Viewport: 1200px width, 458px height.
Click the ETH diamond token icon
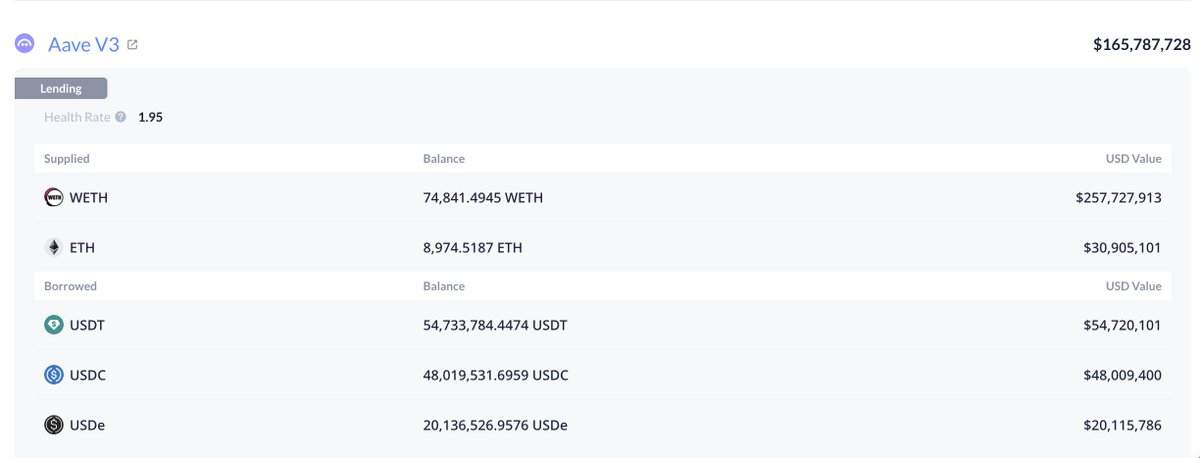tap(54, 247)
